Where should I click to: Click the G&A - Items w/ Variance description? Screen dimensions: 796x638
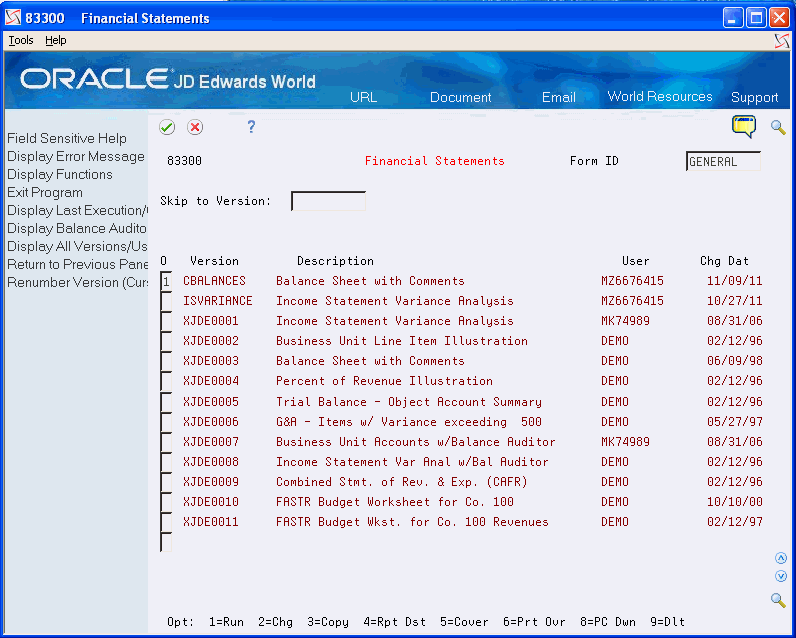(409, 422)
